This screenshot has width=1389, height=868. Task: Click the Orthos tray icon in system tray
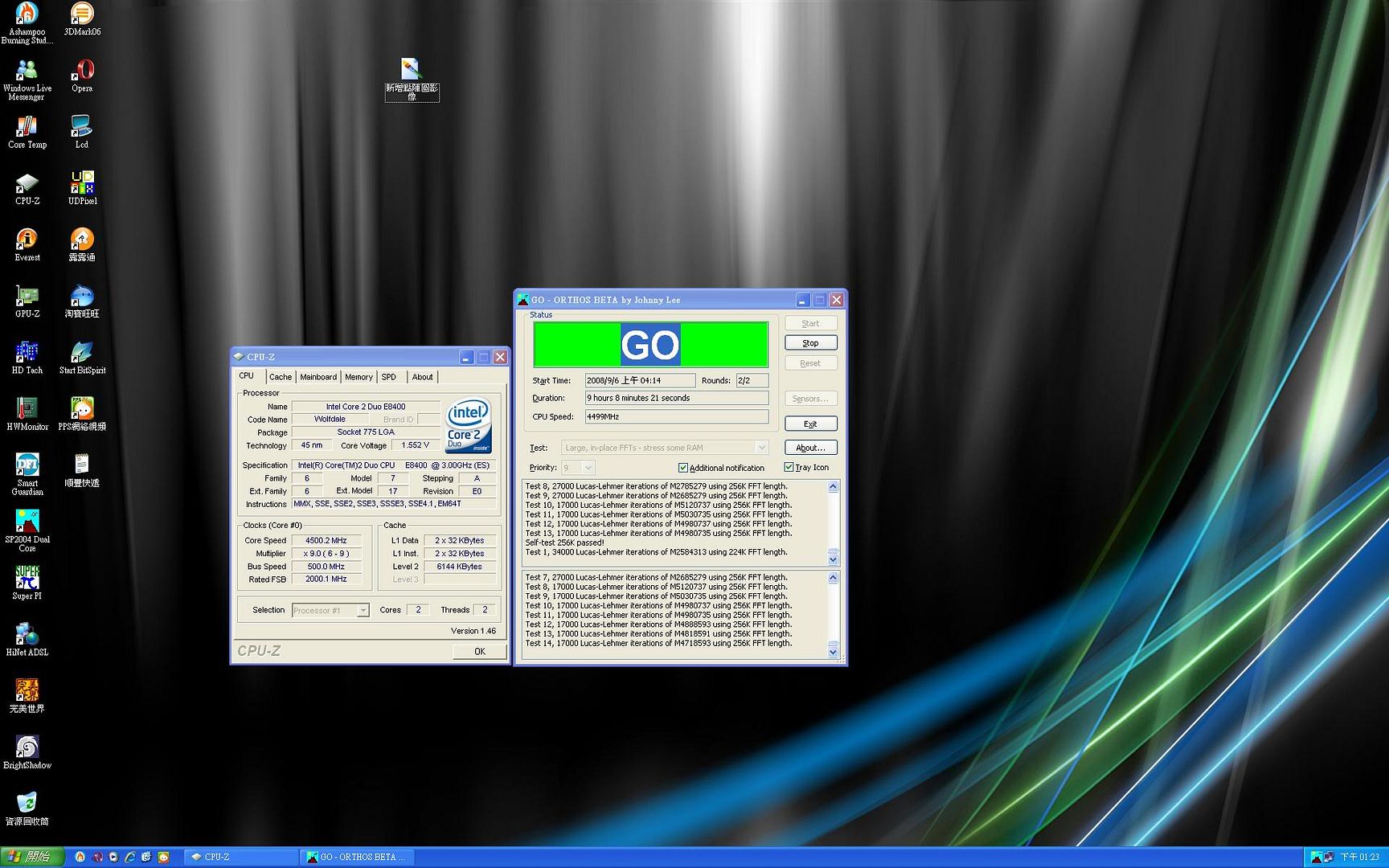click(x=1317, y=858)
